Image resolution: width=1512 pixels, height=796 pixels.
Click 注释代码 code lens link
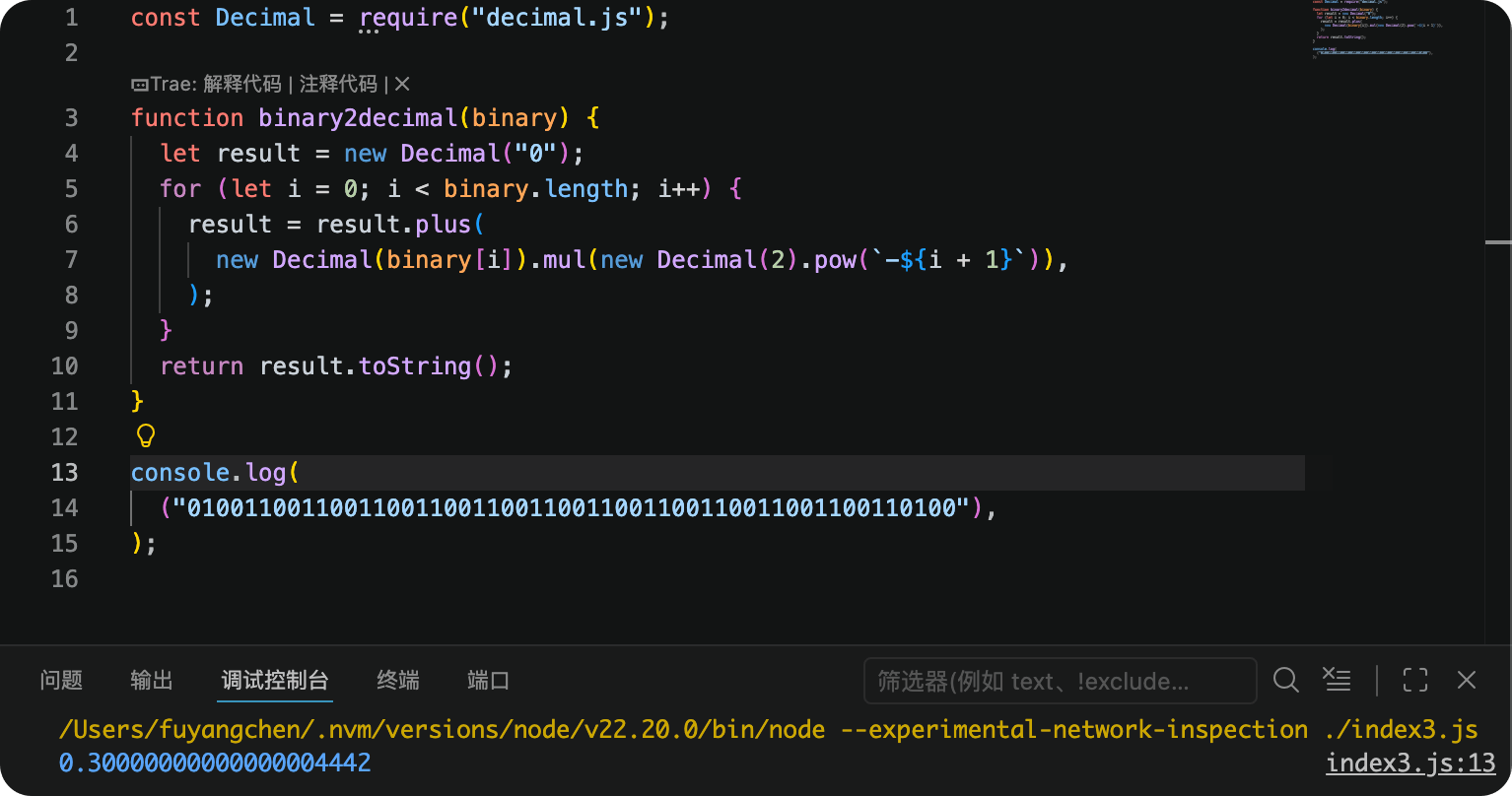[x=338, y=85]
